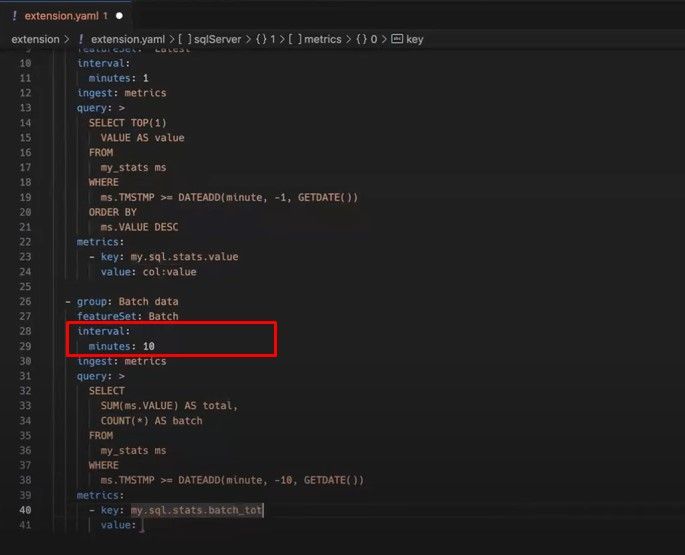The height and width of the screenshot is (555, 685).
Task: Open the extension folder breadcrumb
Action: coord(35,39)
